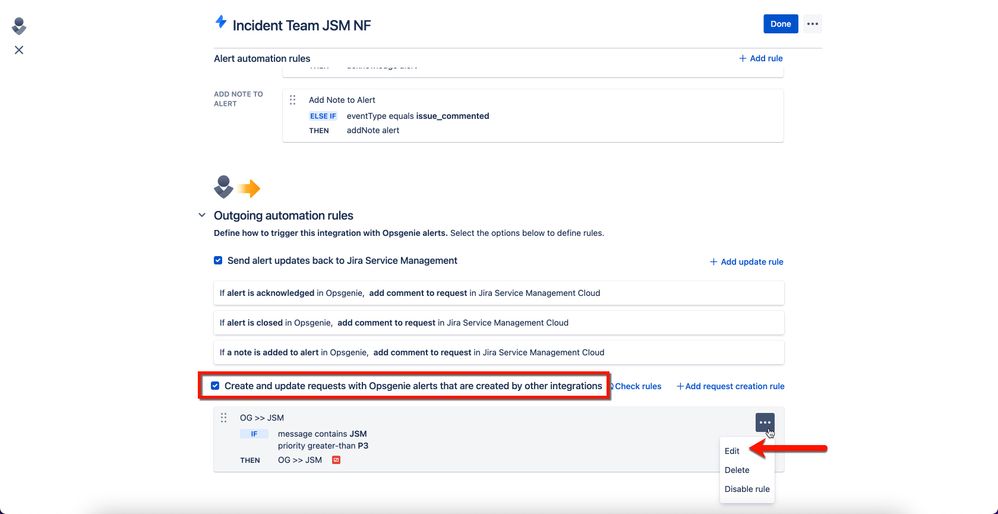The image size is (998, 514).
Task: Click the Done button
Action: [780, 24]
